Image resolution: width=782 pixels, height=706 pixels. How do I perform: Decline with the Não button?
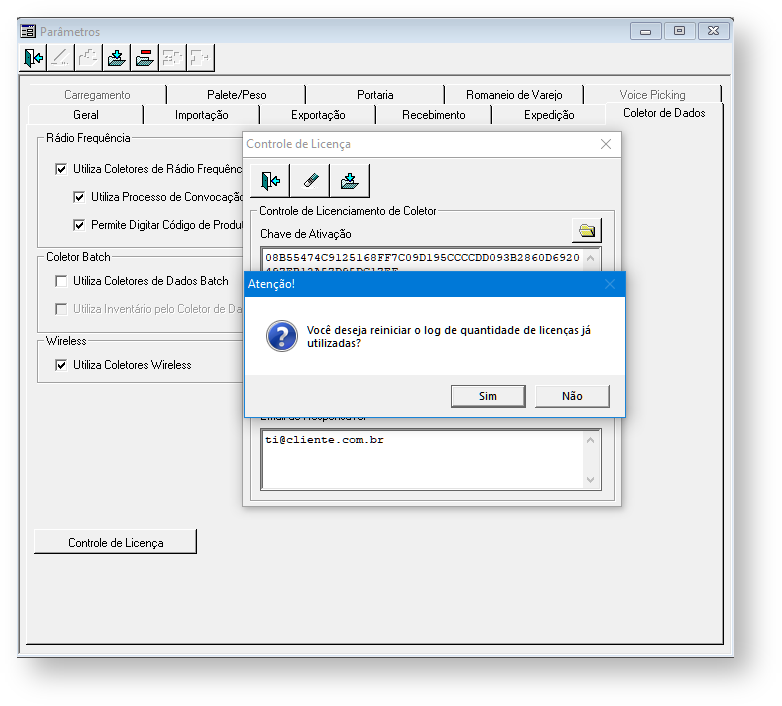[572, 396]
